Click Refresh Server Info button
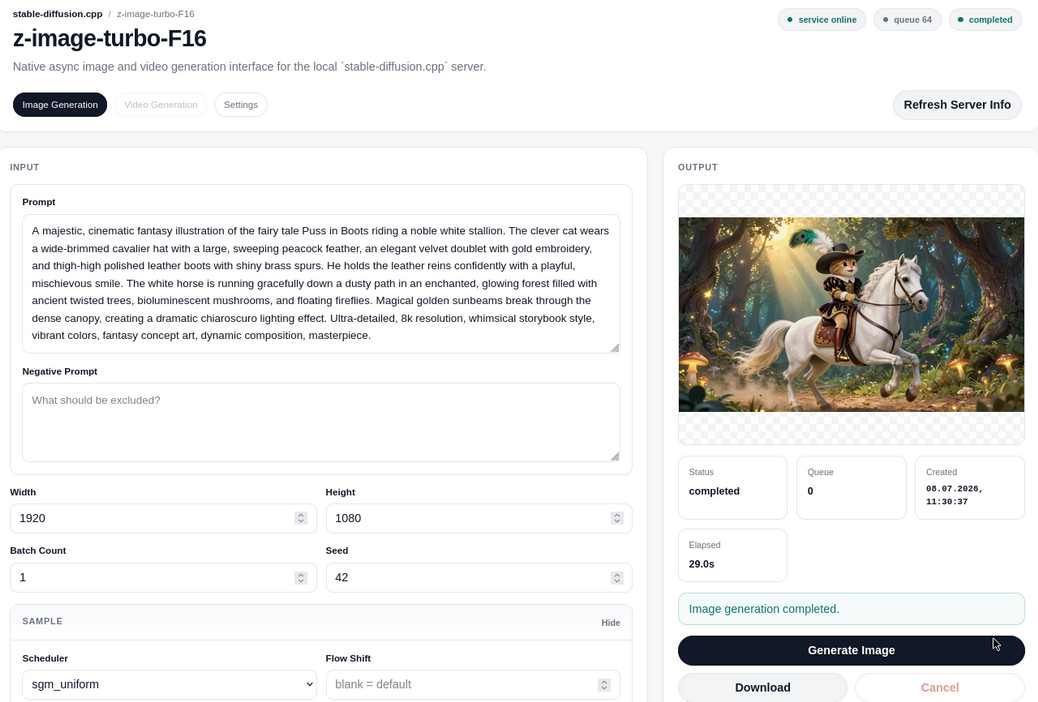Image resolution: width=1038 pixels, height=702 pixels. 957,105
